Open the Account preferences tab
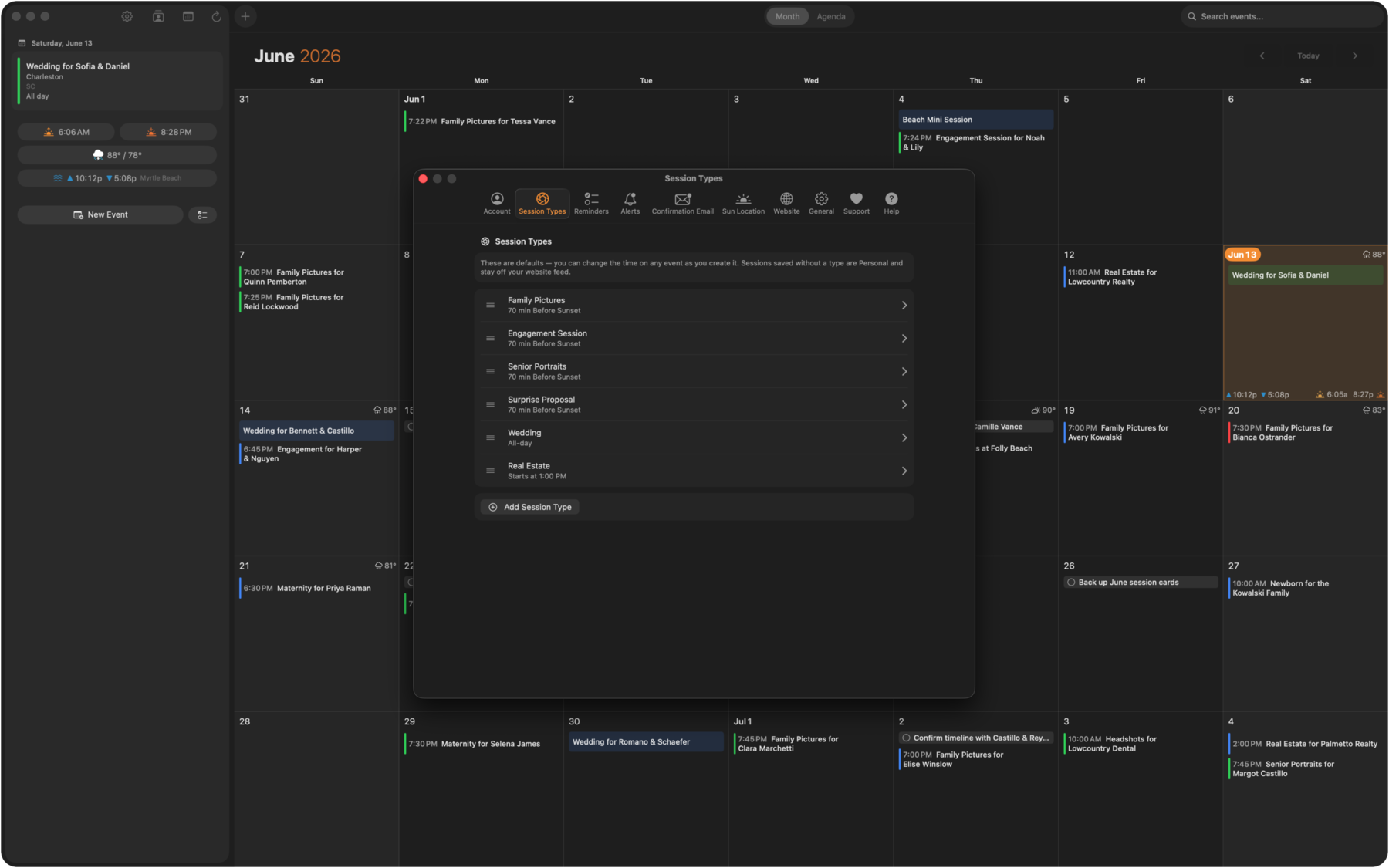 [x=497, y=204]
